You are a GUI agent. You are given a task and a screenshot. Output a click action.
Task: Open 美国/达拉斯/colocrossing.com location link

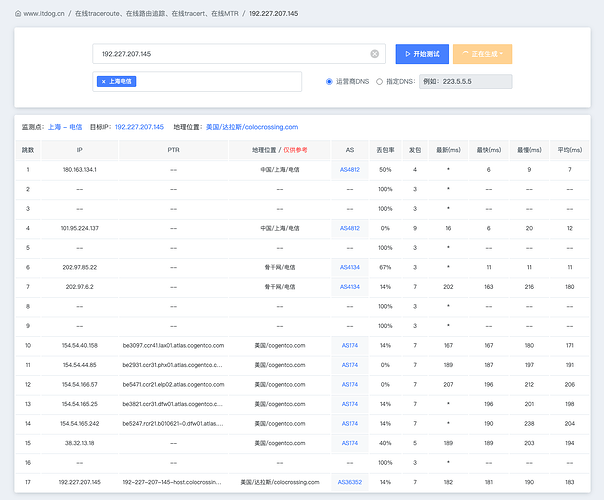[x=252, y=127]
